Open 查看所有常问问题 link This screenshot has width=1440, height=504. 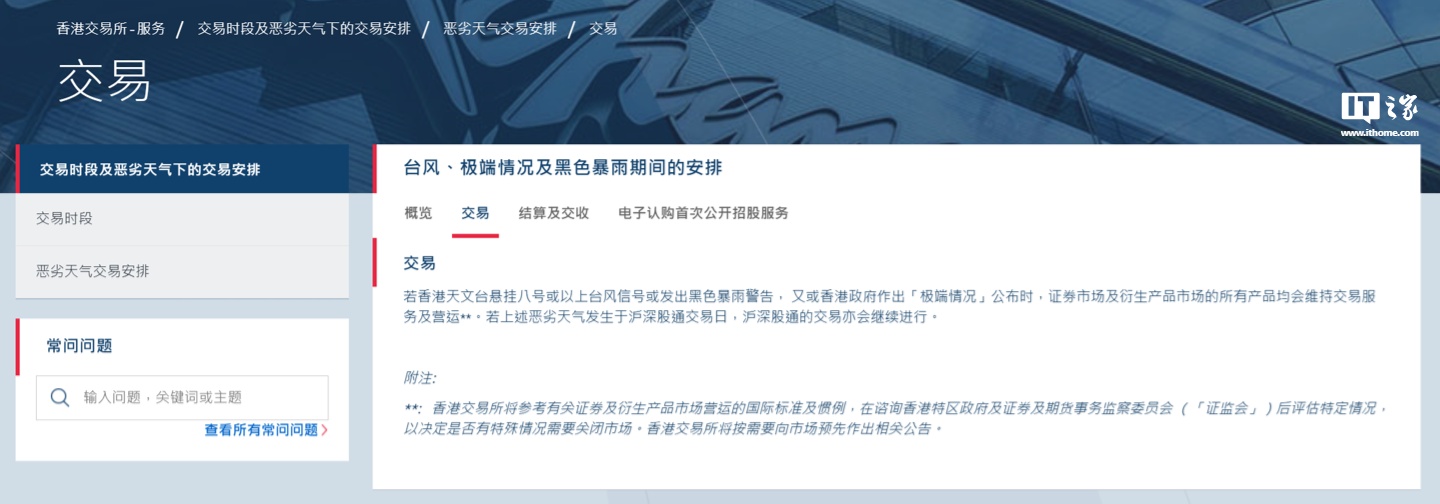pyautogui.click(x=261, y=430)
